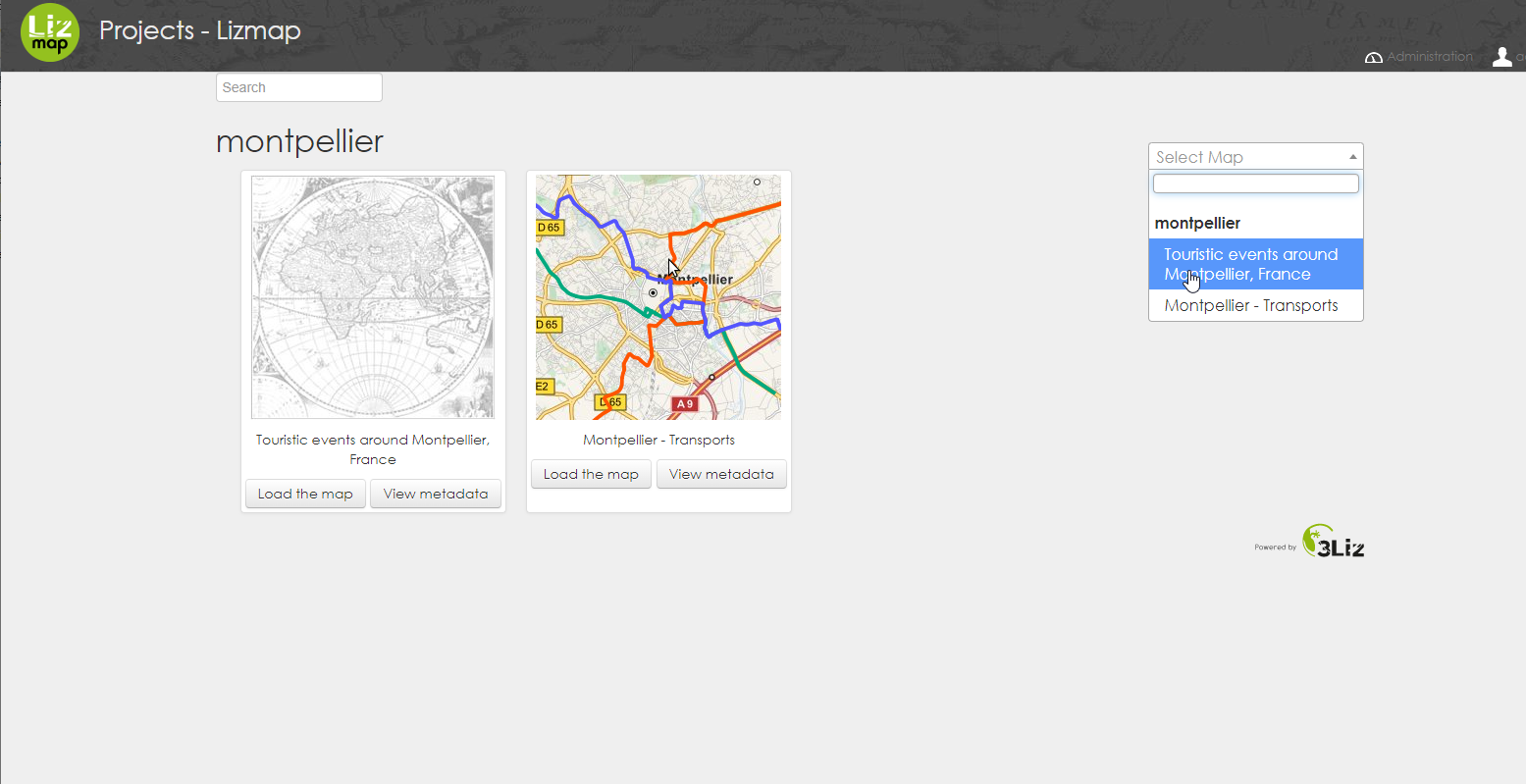The width and height of the screenshot is (1526, 784).
Task: View metadata for Touristic events project
Action: pos(436,494)
